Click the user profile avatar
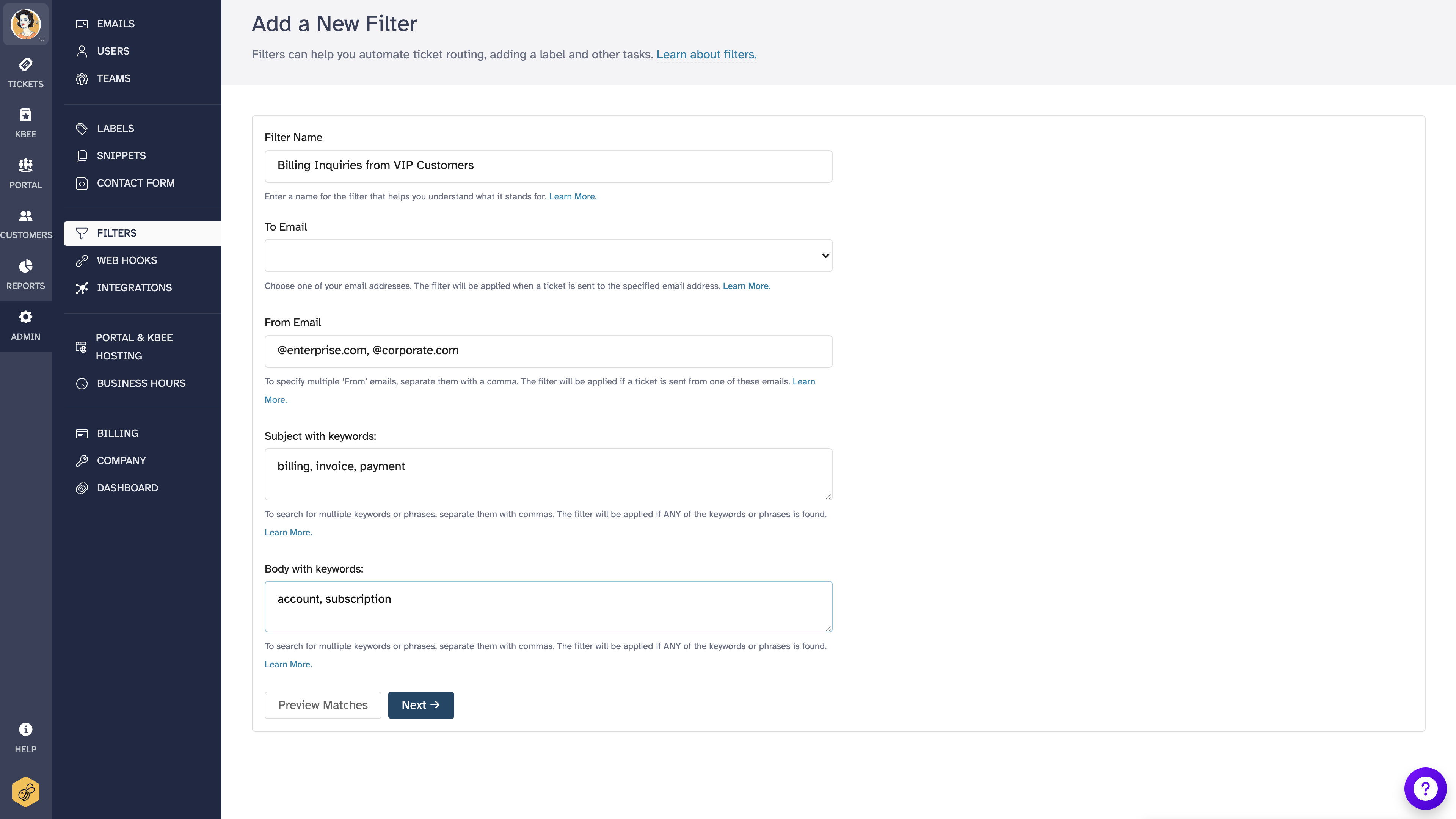The image size is (1456, 819). click(25, 24)
